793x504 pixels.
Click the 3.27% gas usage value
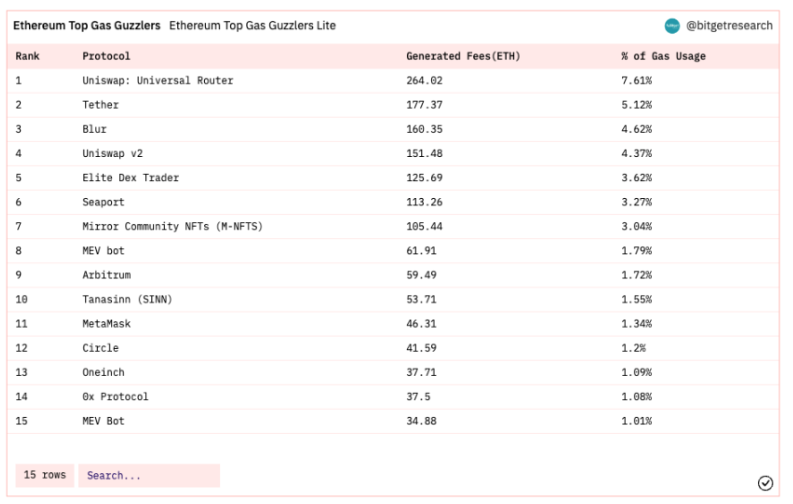[x=637, y=202]
